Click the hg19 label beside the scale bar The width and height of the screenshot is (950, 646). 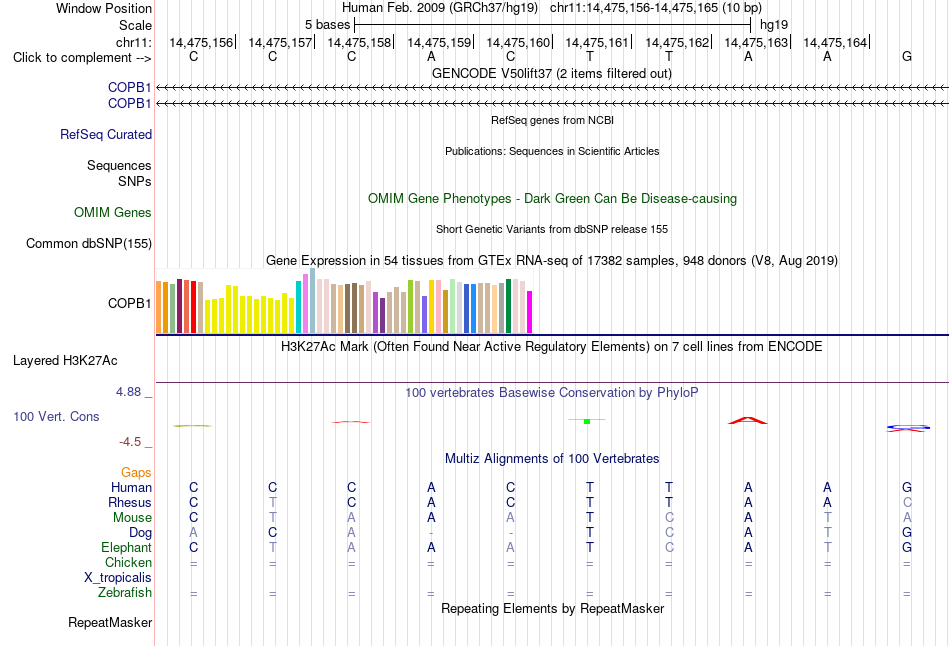(x=774, y=25)
